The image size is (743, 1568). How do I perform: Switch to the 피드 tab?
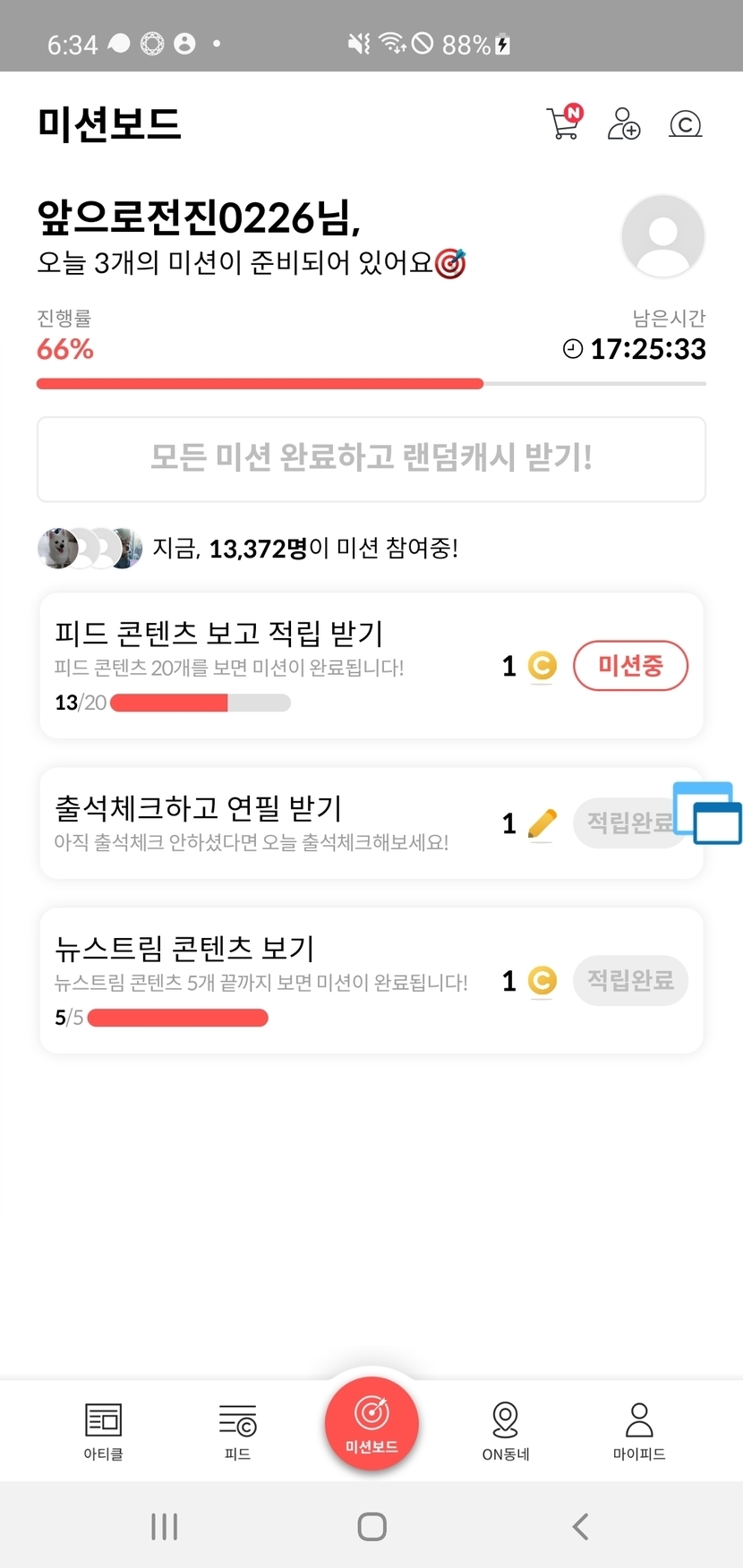237,1430
